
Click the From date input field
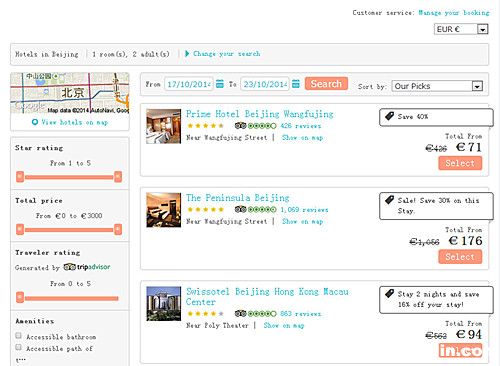pos(189,84)
